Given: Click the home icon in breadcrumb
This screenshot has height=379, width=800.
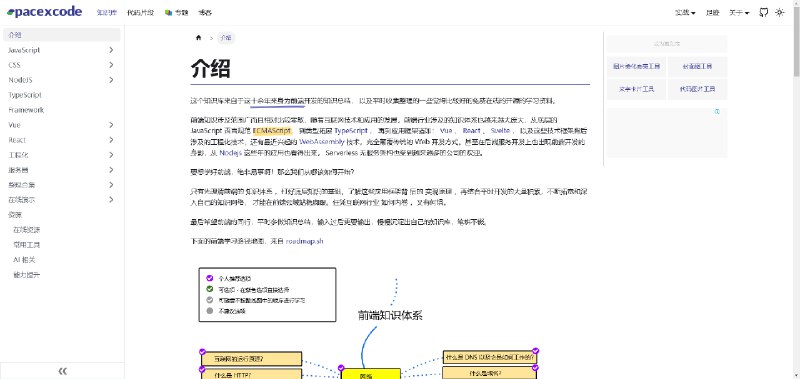Looking at the screenshot, I should coord(198,38).
